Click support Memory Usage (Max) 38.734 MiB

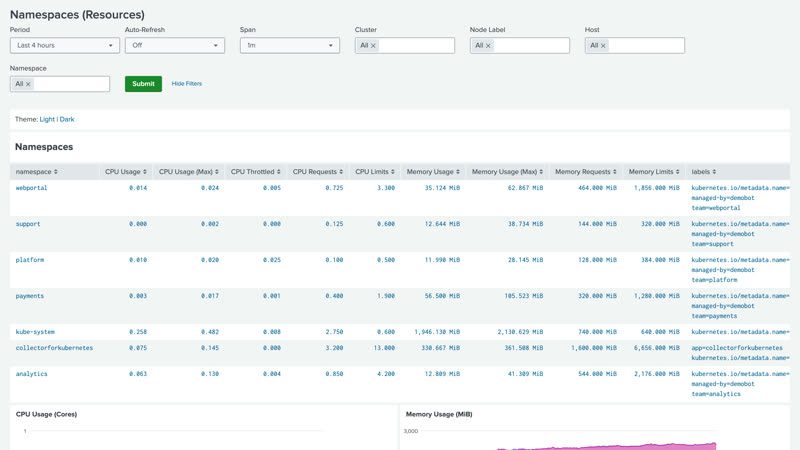[x=526, y=224]
